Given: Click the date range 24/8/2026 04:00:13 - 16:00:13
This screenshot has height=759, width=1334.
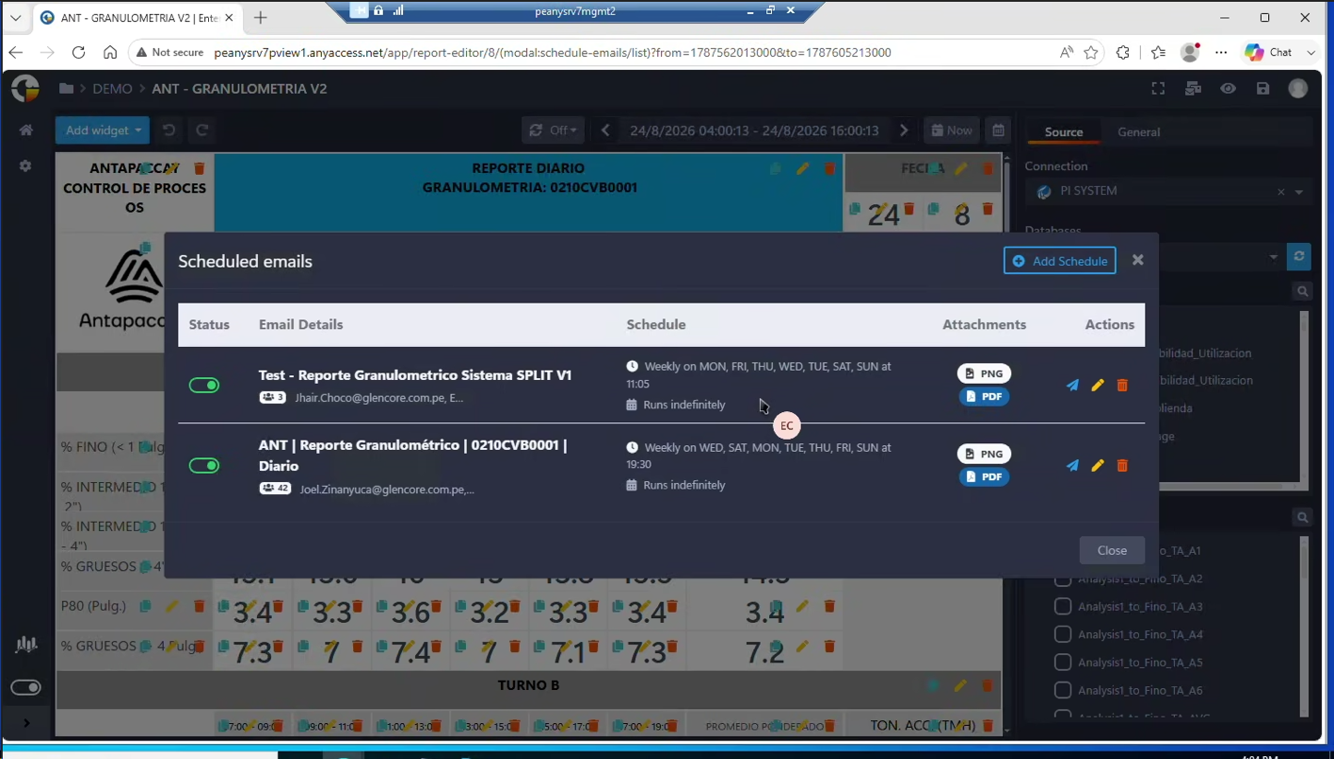Looking at the screenshot, I should point(754,130).
